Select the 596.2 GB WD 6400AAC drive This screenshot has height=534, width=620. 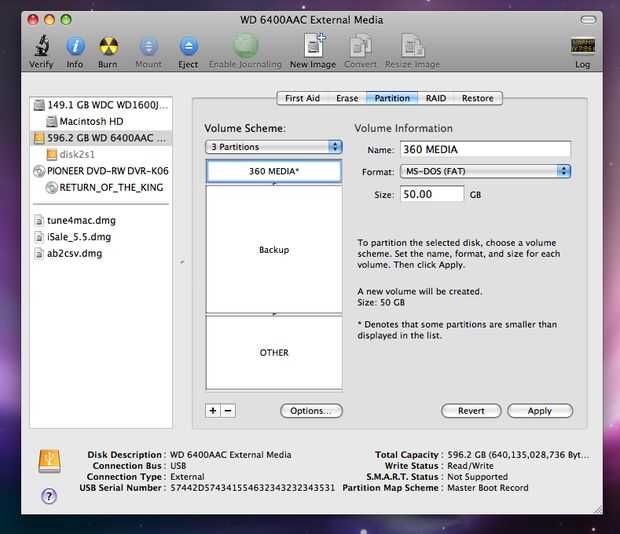101,138
